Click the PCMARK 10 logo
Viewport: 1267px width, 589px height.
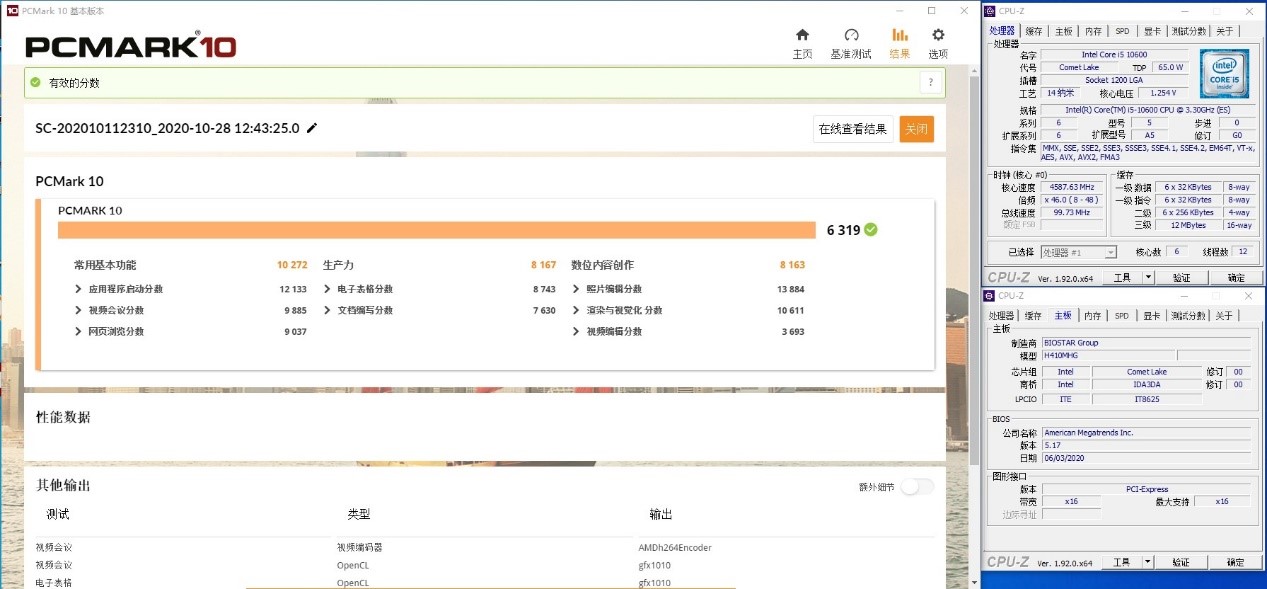click(131, 46)
